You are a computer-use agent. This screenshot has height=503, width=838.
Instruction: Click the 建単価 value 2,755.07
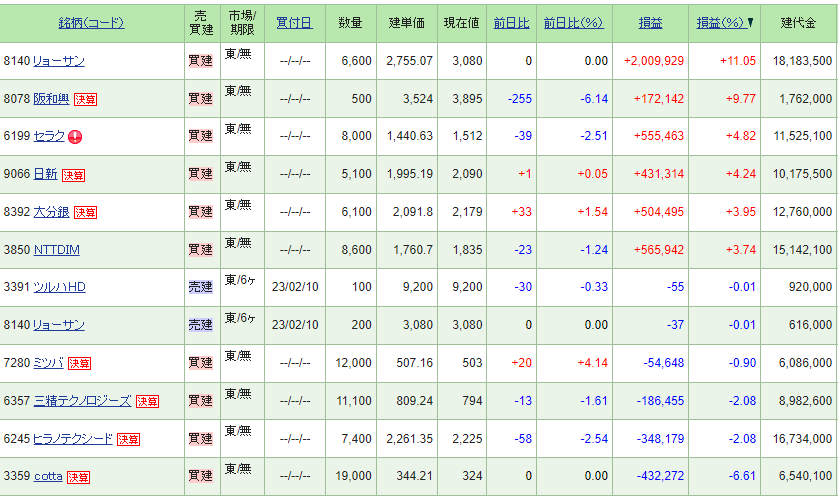click(409, 61)
